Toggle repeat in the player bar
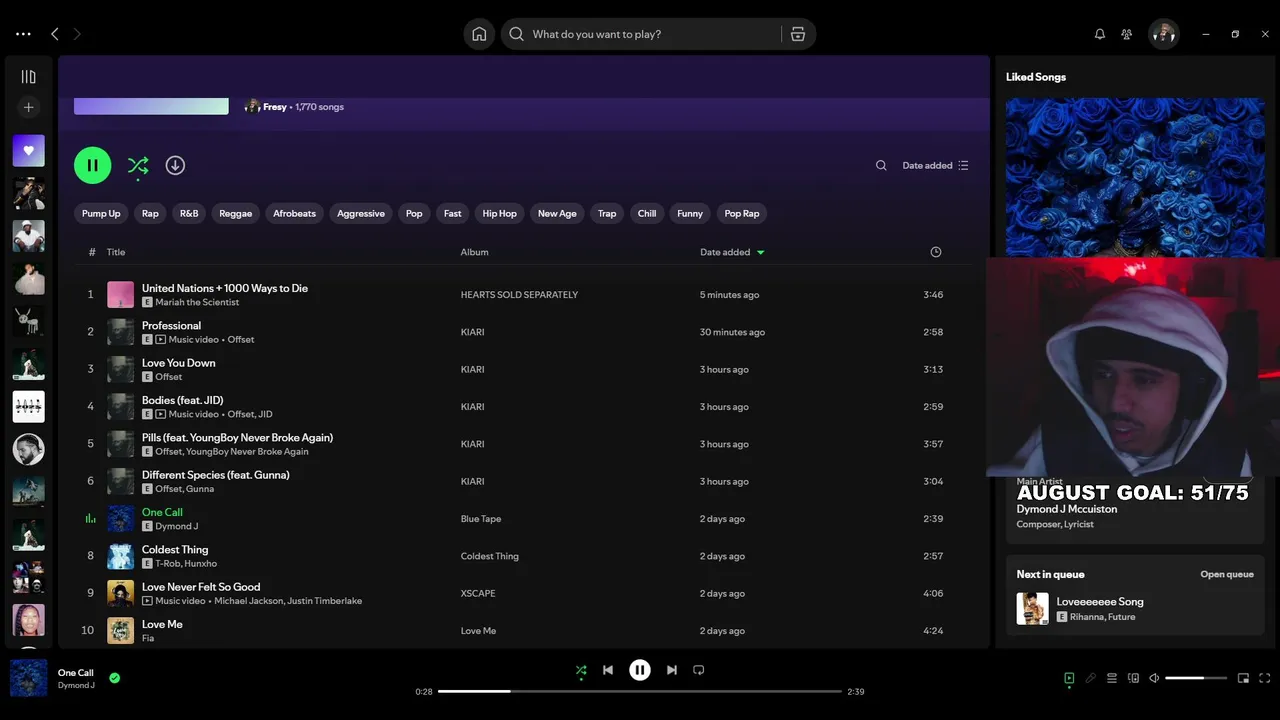Screen dimensions: 1280x720 point(699,670)
